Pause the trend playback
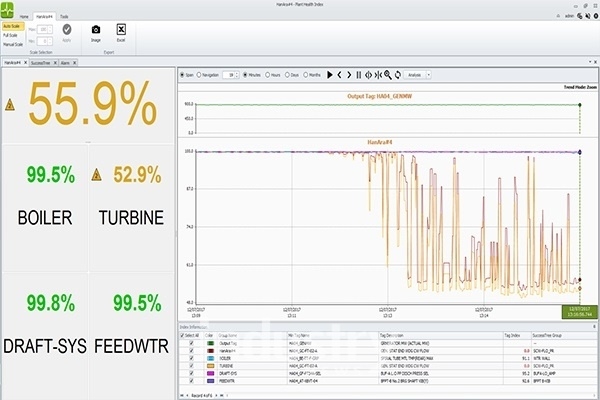The image size is (600, 400). (x=358, y=74)
